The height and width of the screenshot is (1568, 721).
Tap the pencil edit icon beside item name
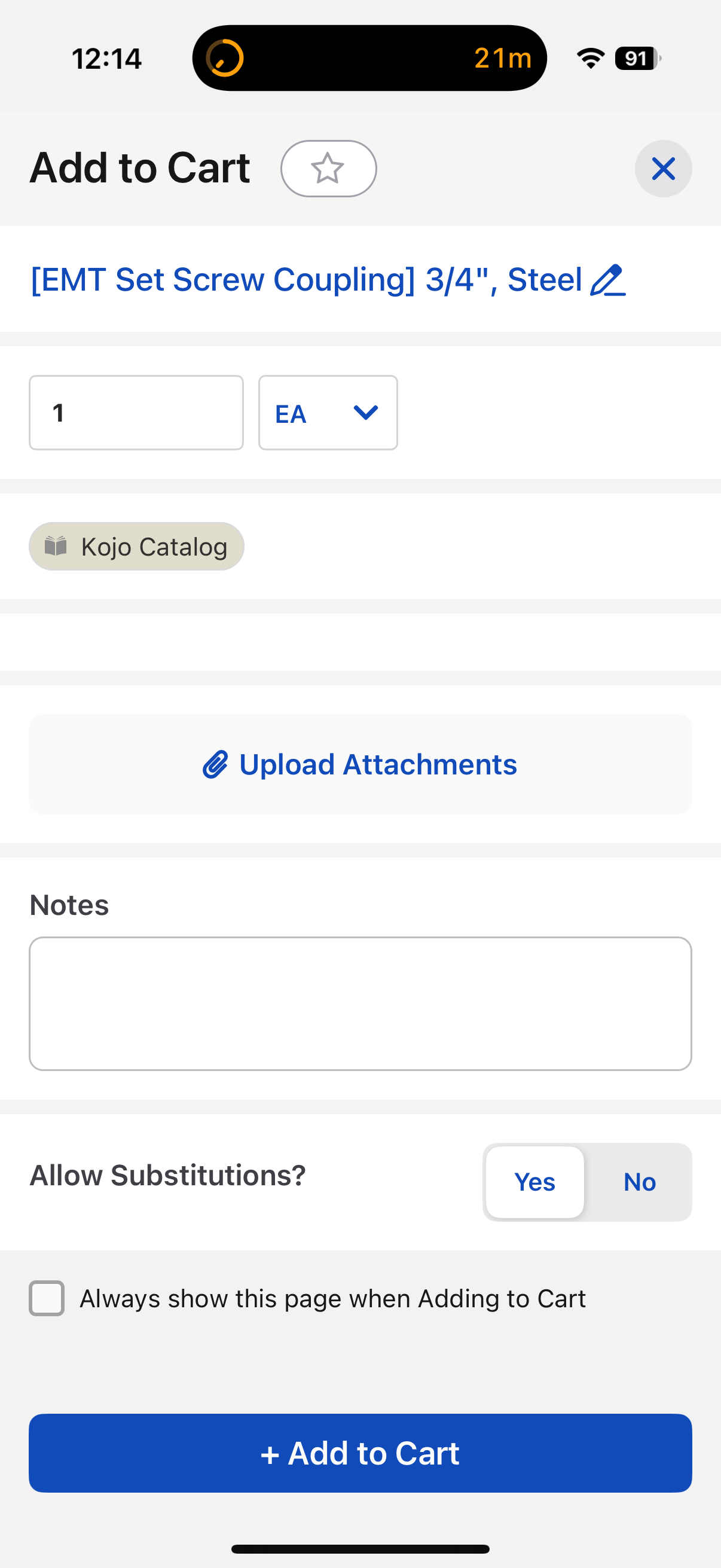(x=608, y=280)
